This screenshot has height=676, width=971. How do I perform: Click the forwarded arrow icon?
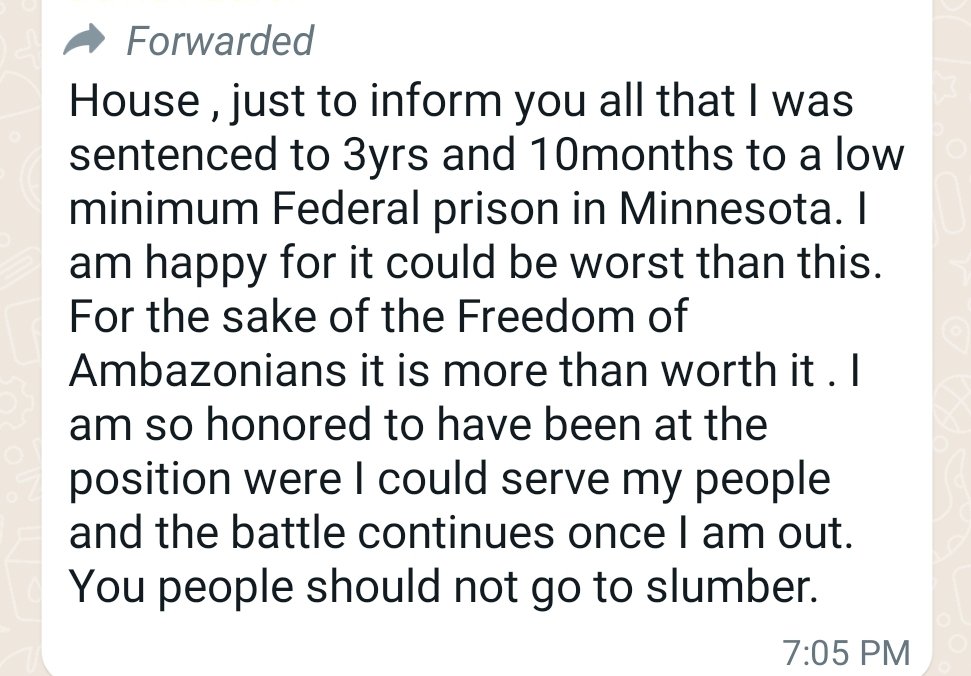[85, 41]
